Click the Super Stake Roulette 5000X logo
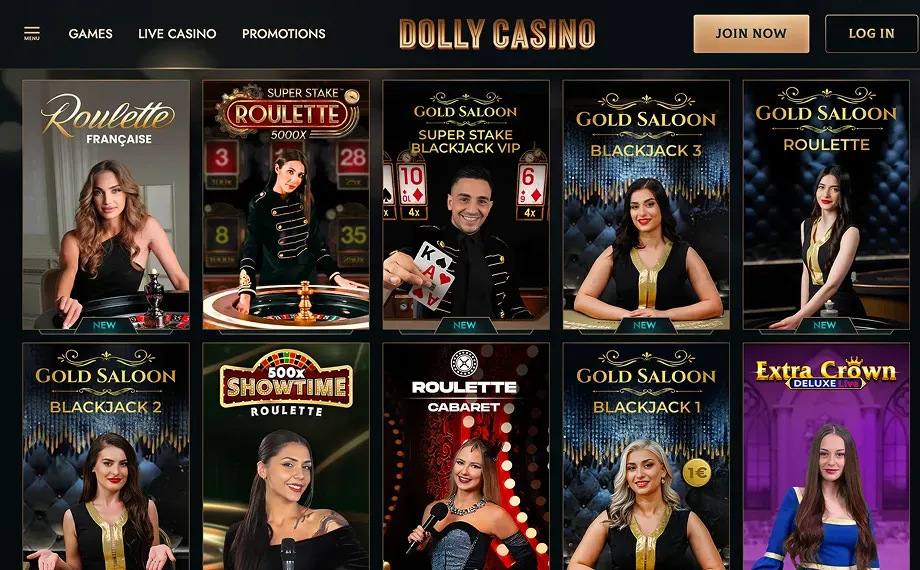Screen dimensions: 920x570 pyautogui.click(x=286, y=113)
